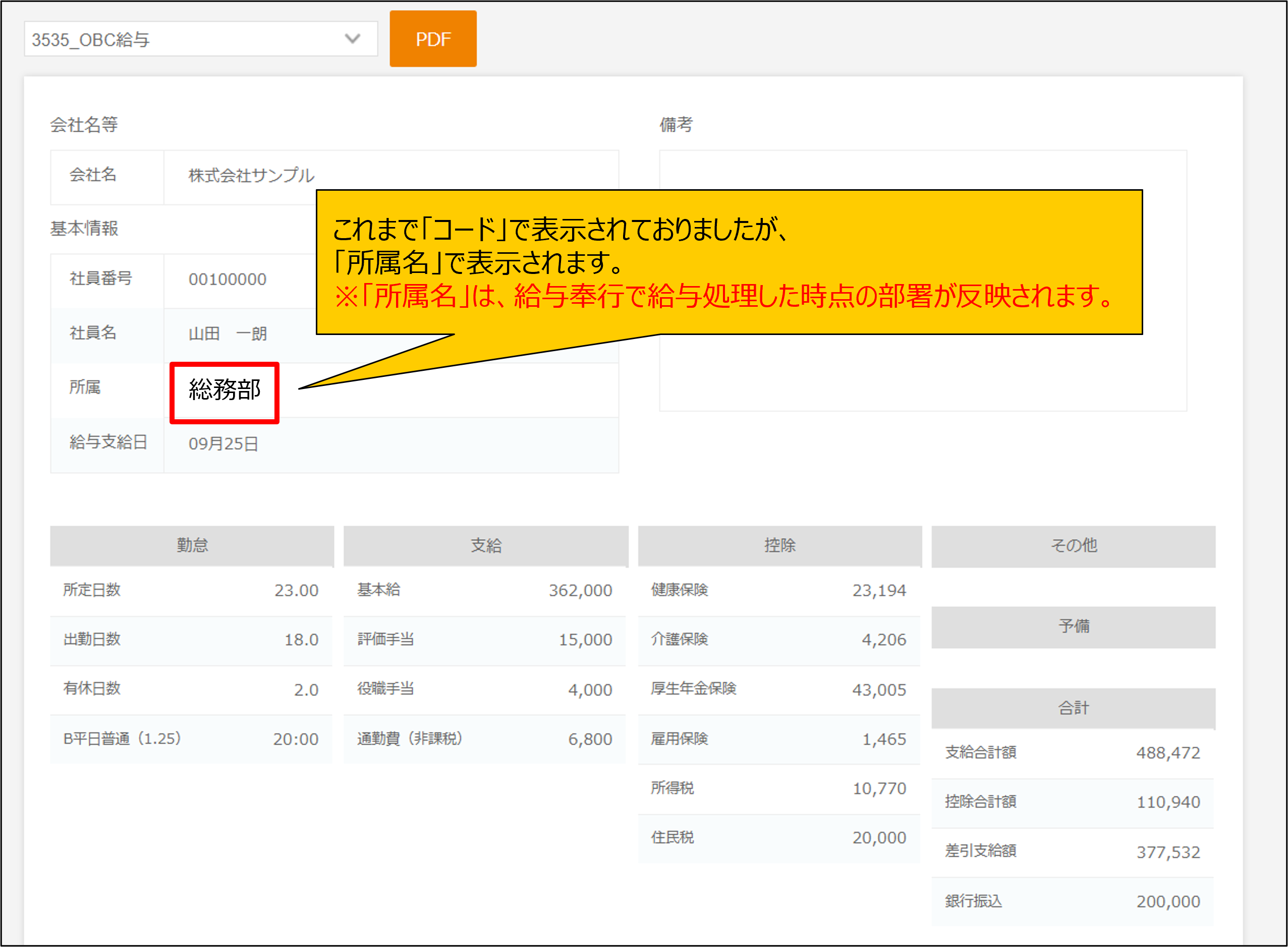Click the 控除 section header
Screen dimensions: 1288x947
779,545
